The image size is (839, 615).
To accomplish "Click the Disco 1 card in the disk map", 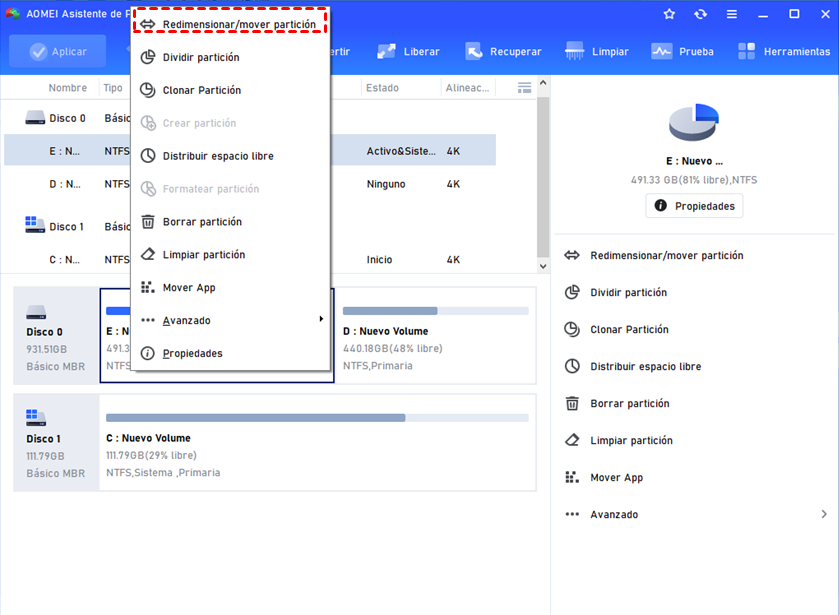I will pos(56,443).
